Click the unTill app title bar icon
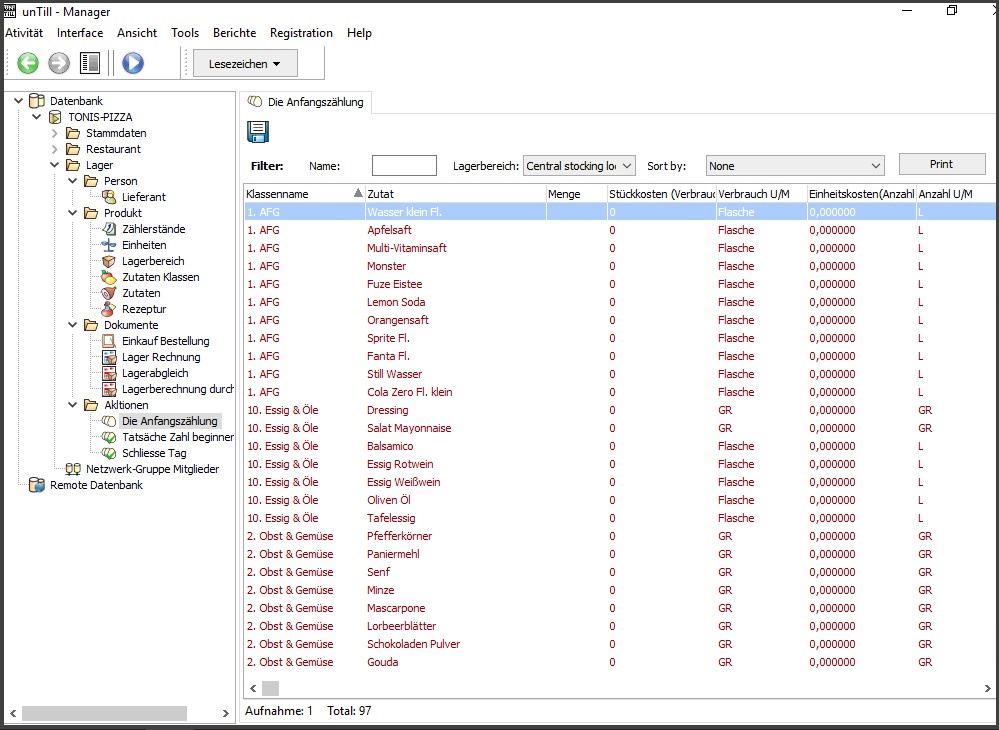The height and width of the screenshot is (730, 999). [x=10, y=10]
